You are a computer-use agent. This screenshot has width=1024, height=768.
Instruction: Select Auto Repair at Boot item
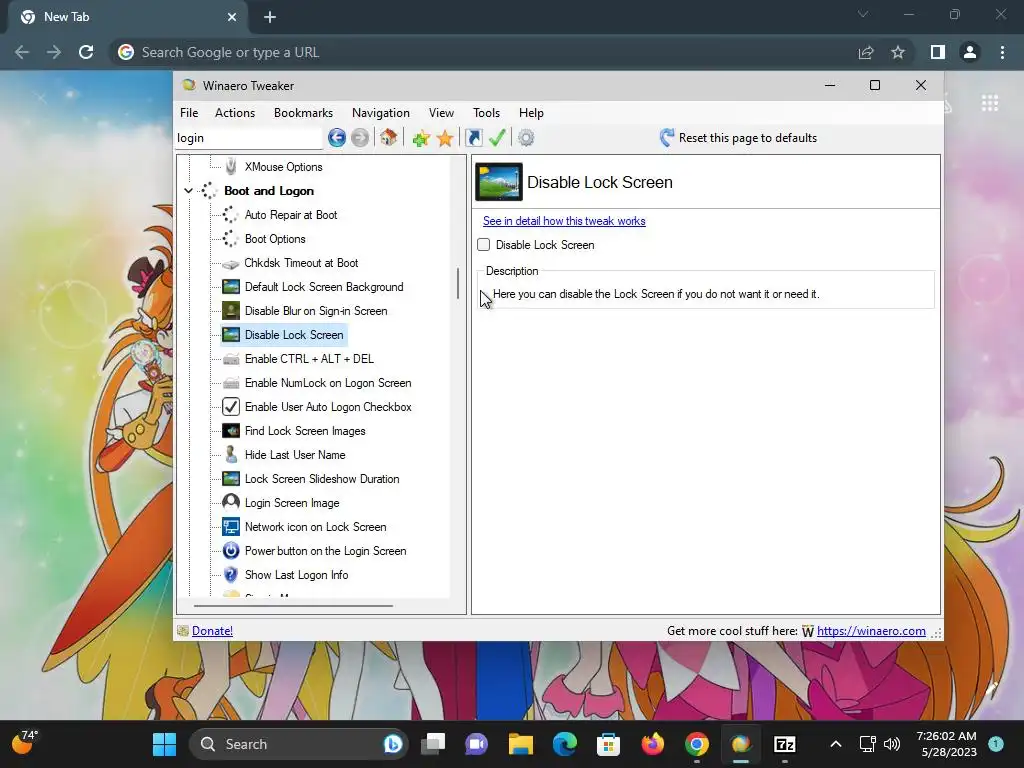(x=291, y=215)
